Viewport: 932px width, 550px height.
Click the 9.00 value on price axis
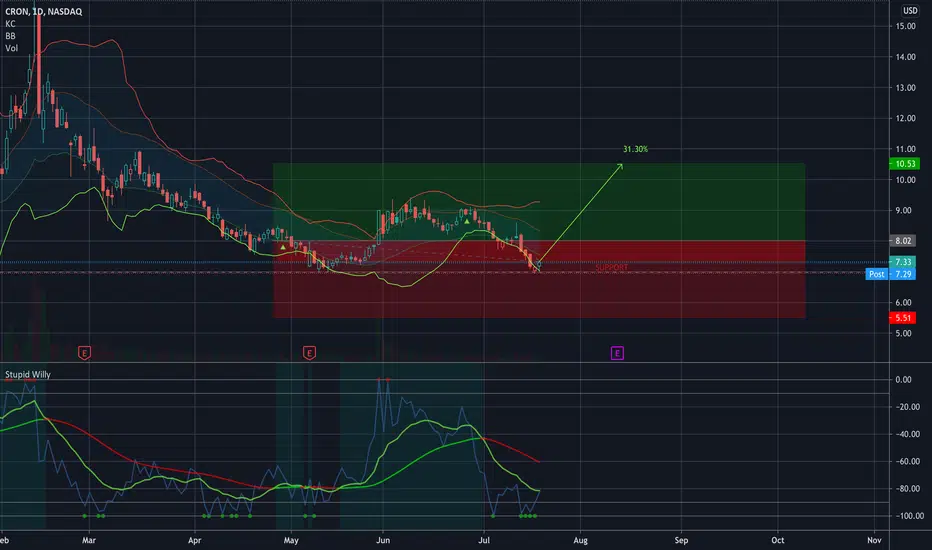pos(903,210)
